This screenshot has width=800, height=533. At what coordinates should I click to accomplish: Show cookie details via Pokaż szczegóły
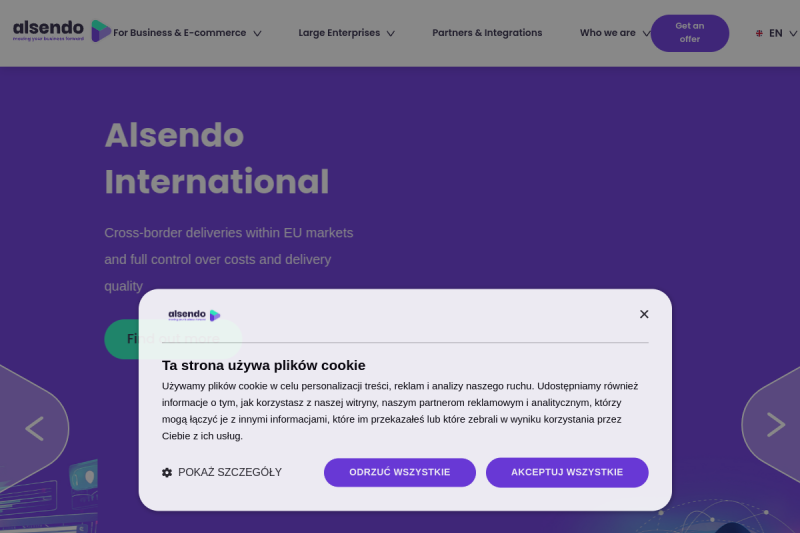(x=222, y=472)
